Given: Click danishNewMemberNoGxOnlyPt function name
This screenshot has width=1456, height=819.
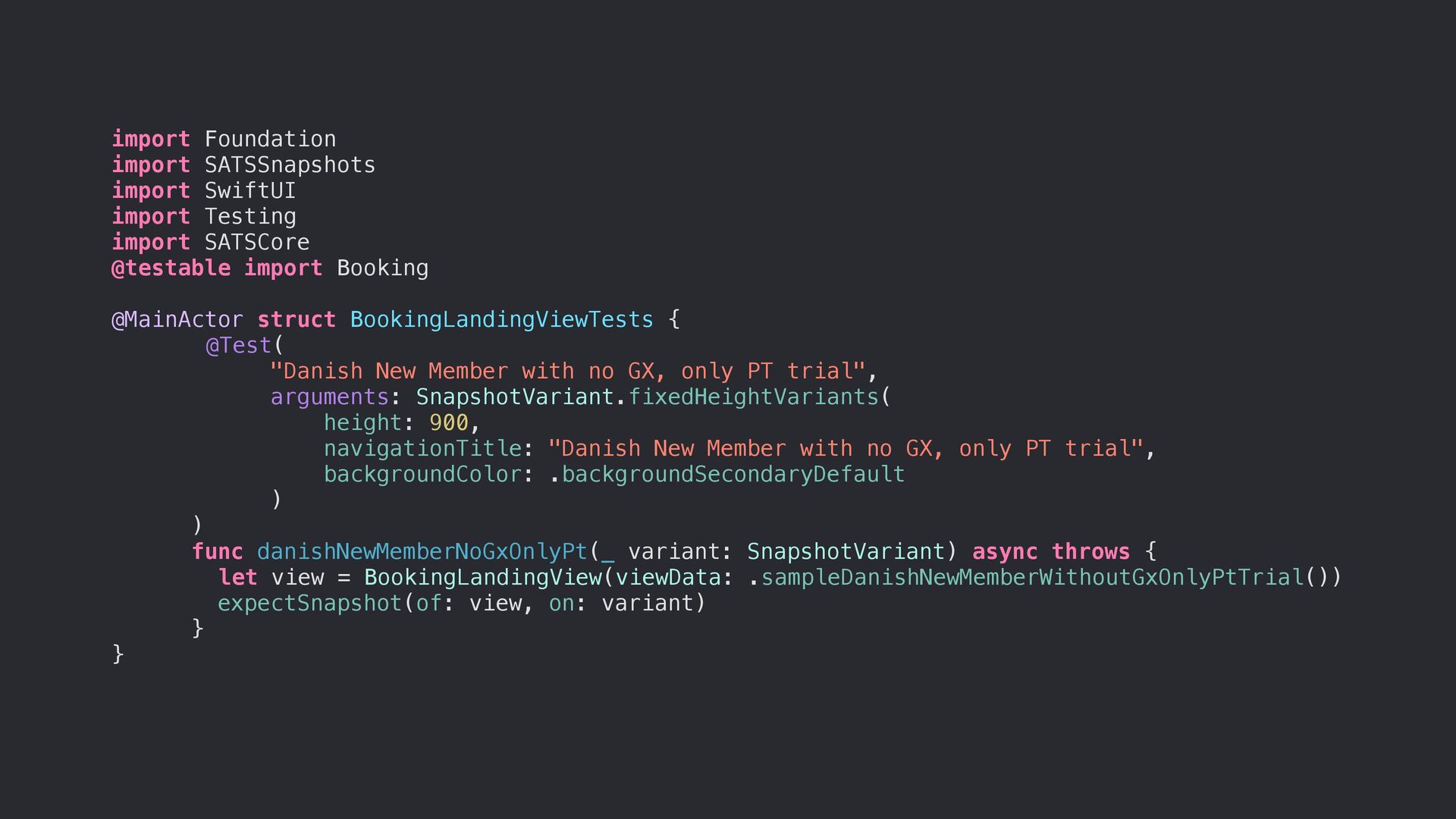Looking at the screenshot, I should tap(422, 552).
